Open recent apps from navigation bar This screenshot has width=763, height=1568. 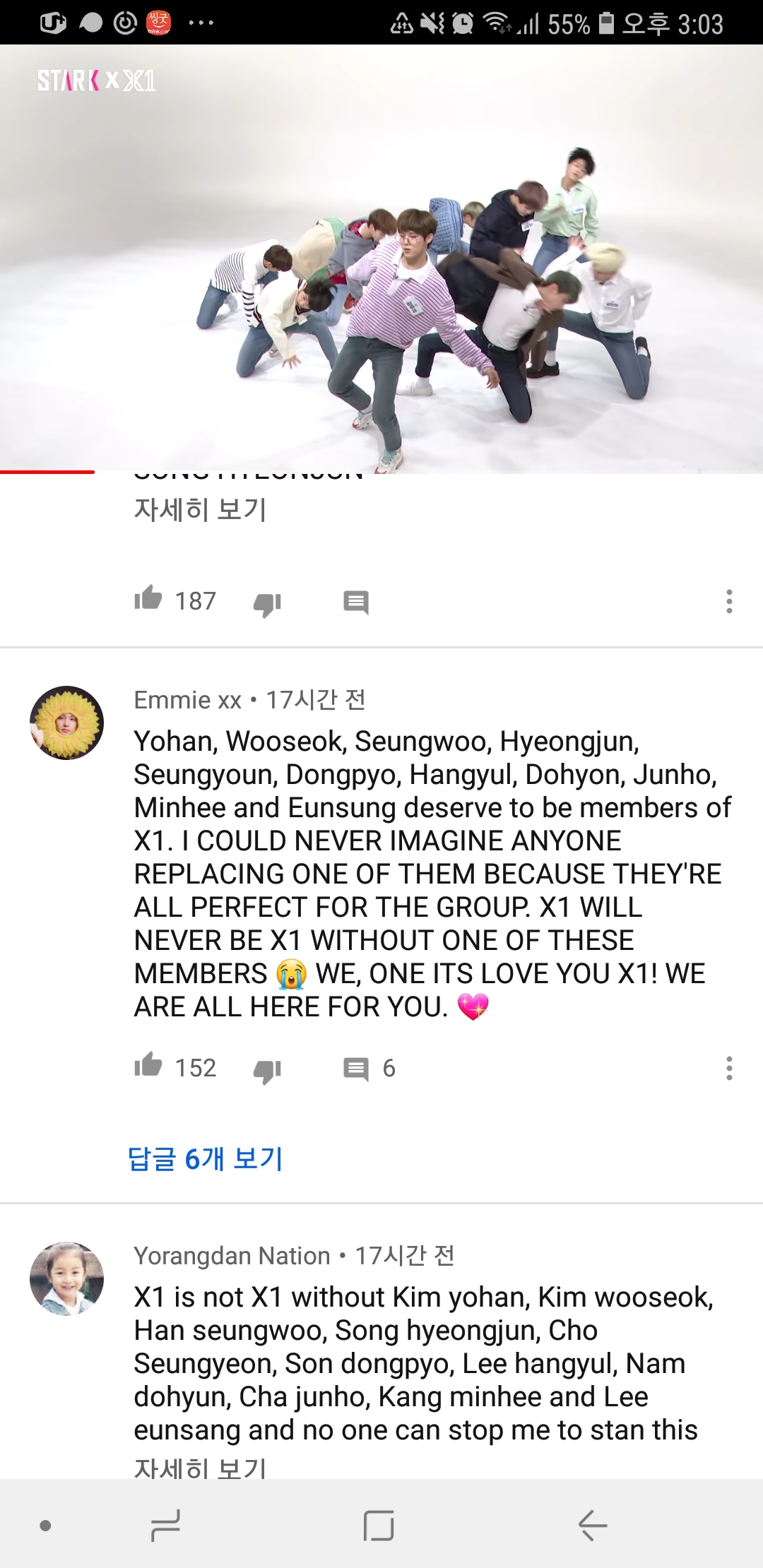pos(165,1526)
